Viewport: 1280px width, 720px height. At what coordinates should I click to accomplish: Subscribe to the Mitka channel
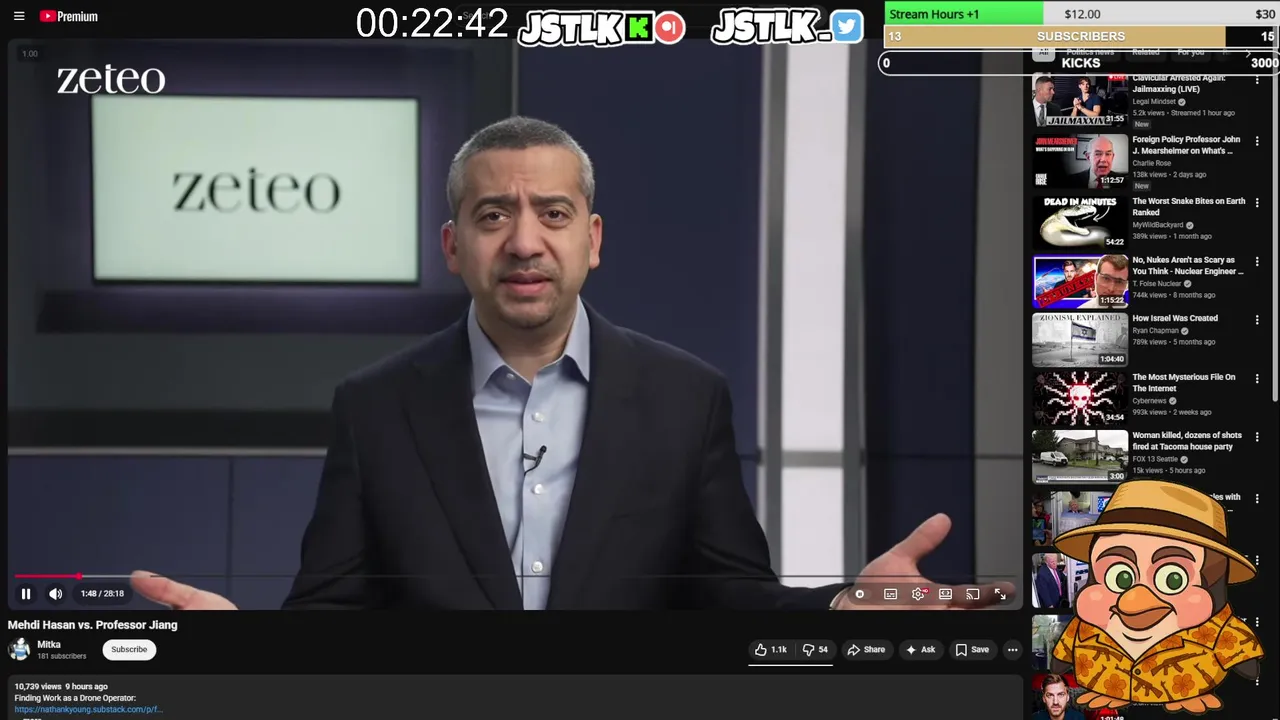pos(129,650)
